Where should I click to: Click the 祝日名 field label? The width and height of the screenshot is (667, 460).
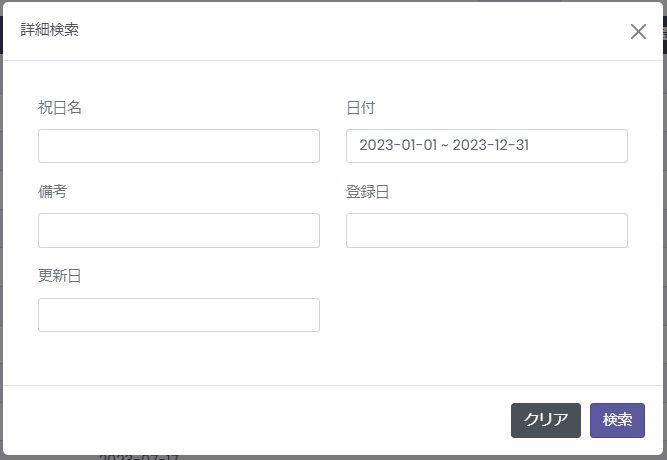click(60, 108)
